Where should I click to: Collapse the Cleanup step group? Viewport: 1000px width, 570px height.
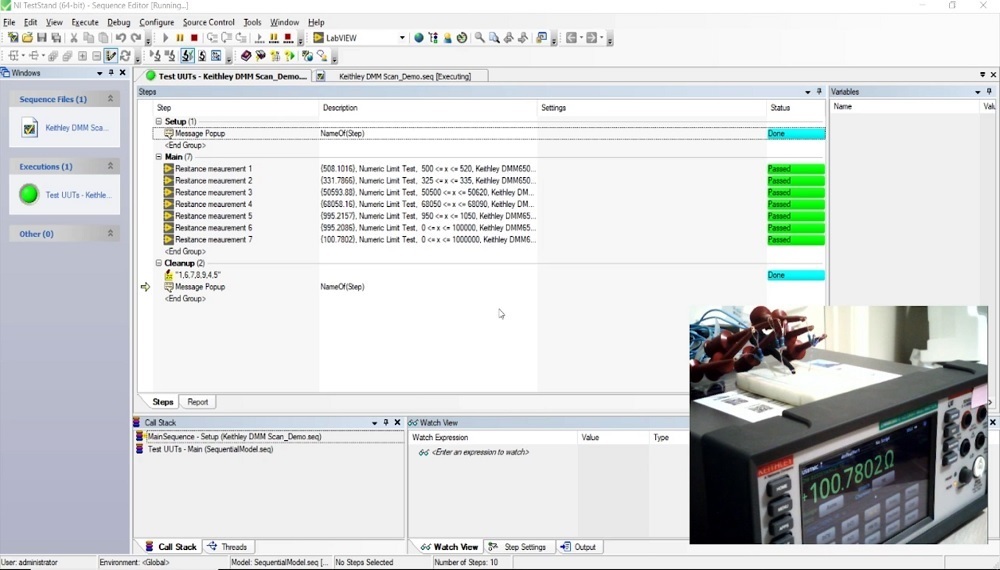click(x=159, y=263)
